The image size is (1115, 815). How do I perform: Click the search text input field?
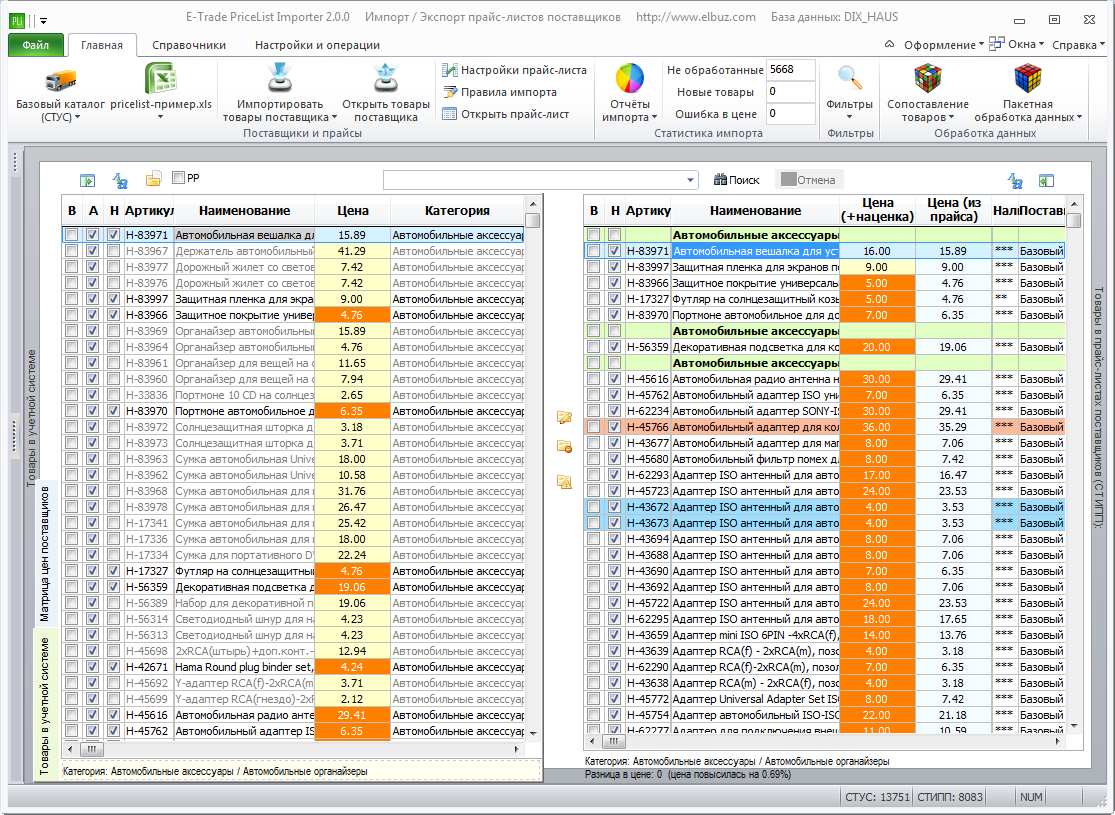click(x=533, y=180)
